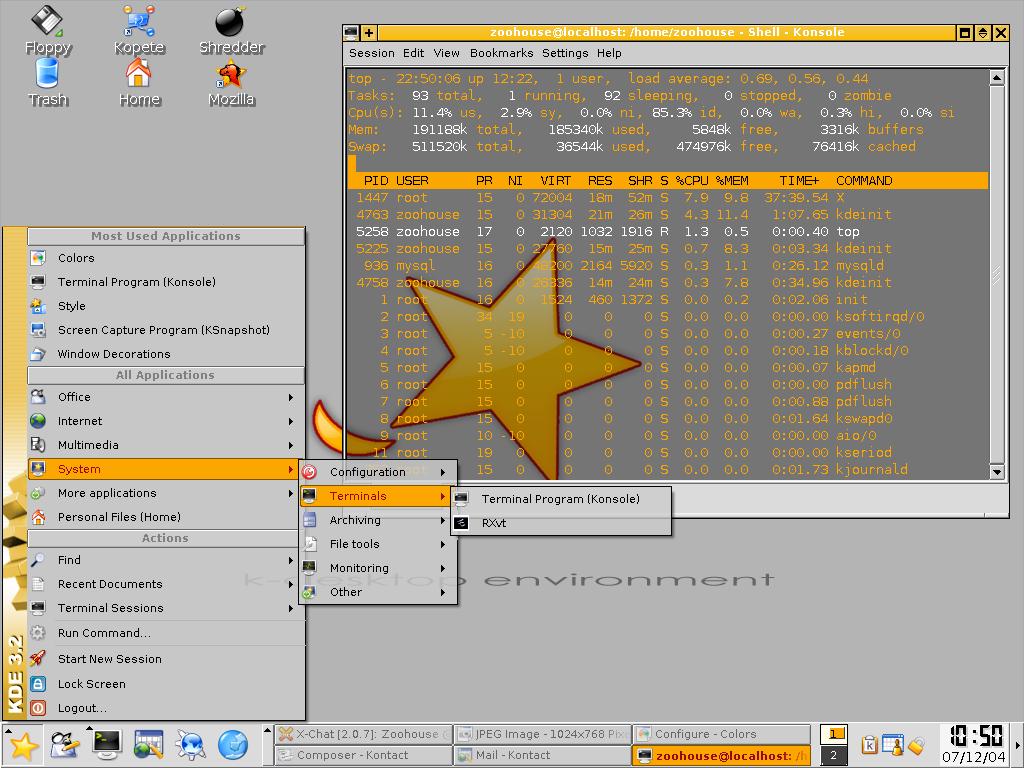
Task: Click the panel clock showing 10:50
Action: [x=976, y=744]
